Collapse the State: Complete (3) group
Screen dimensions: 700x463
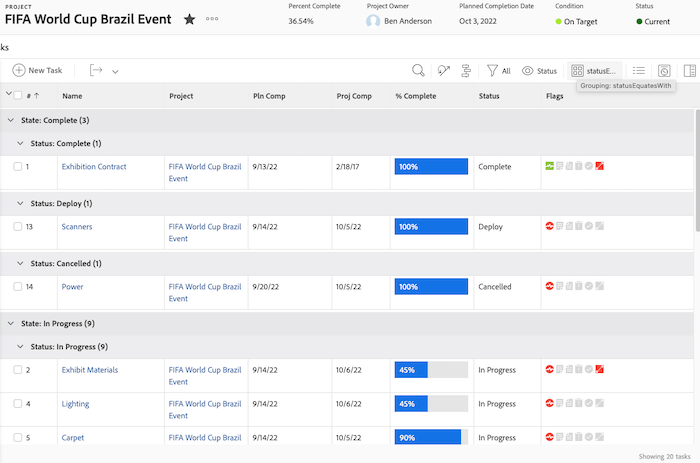click(x=10, y=120)
